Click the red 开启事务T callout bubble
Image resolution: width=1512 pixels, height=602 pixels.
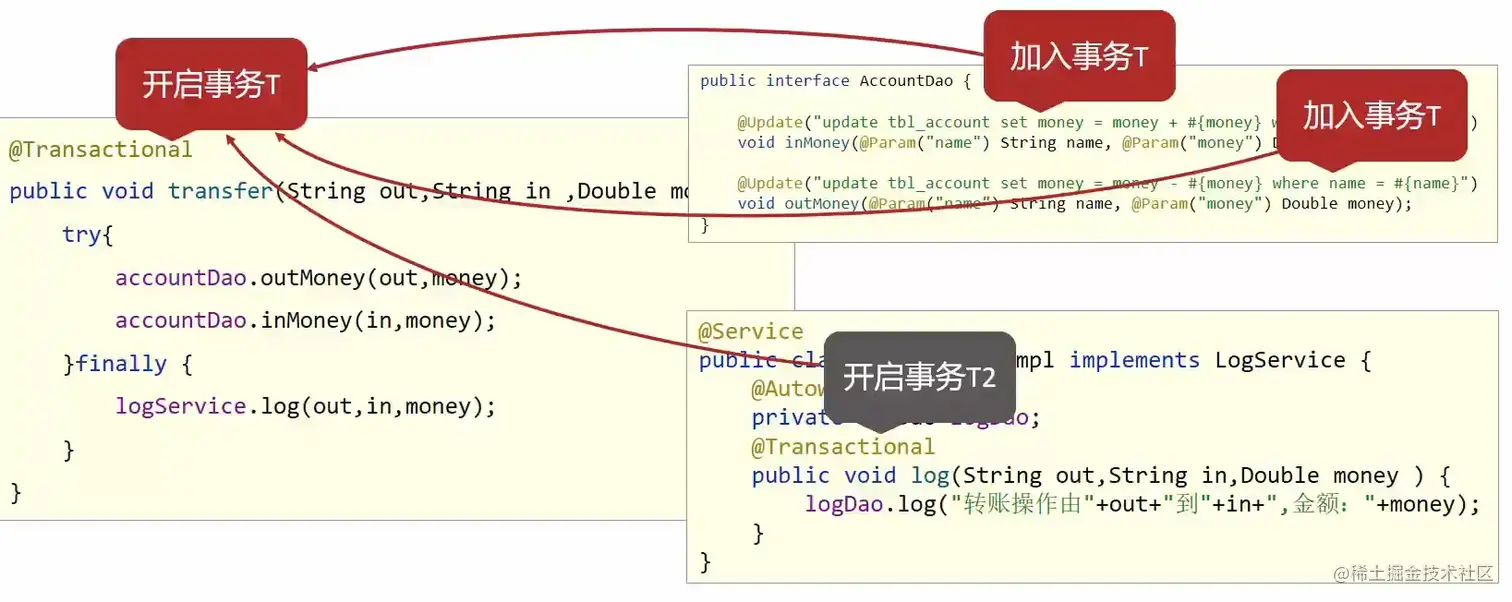tap(211, 84)
